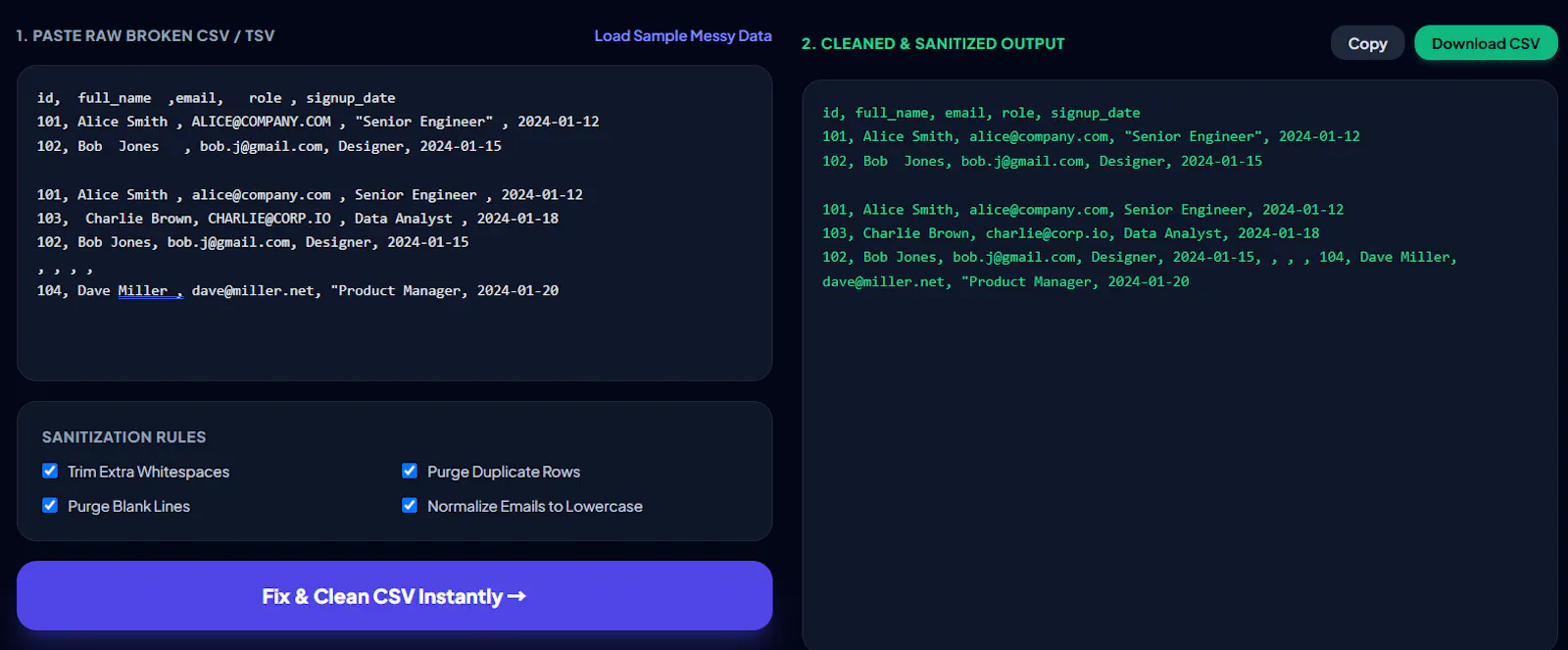Click input row '102, Bob Jones, bob.j@gmail.com'
Image resolution: width=1568 pixels, height=650 pixels.
point(253,242)
